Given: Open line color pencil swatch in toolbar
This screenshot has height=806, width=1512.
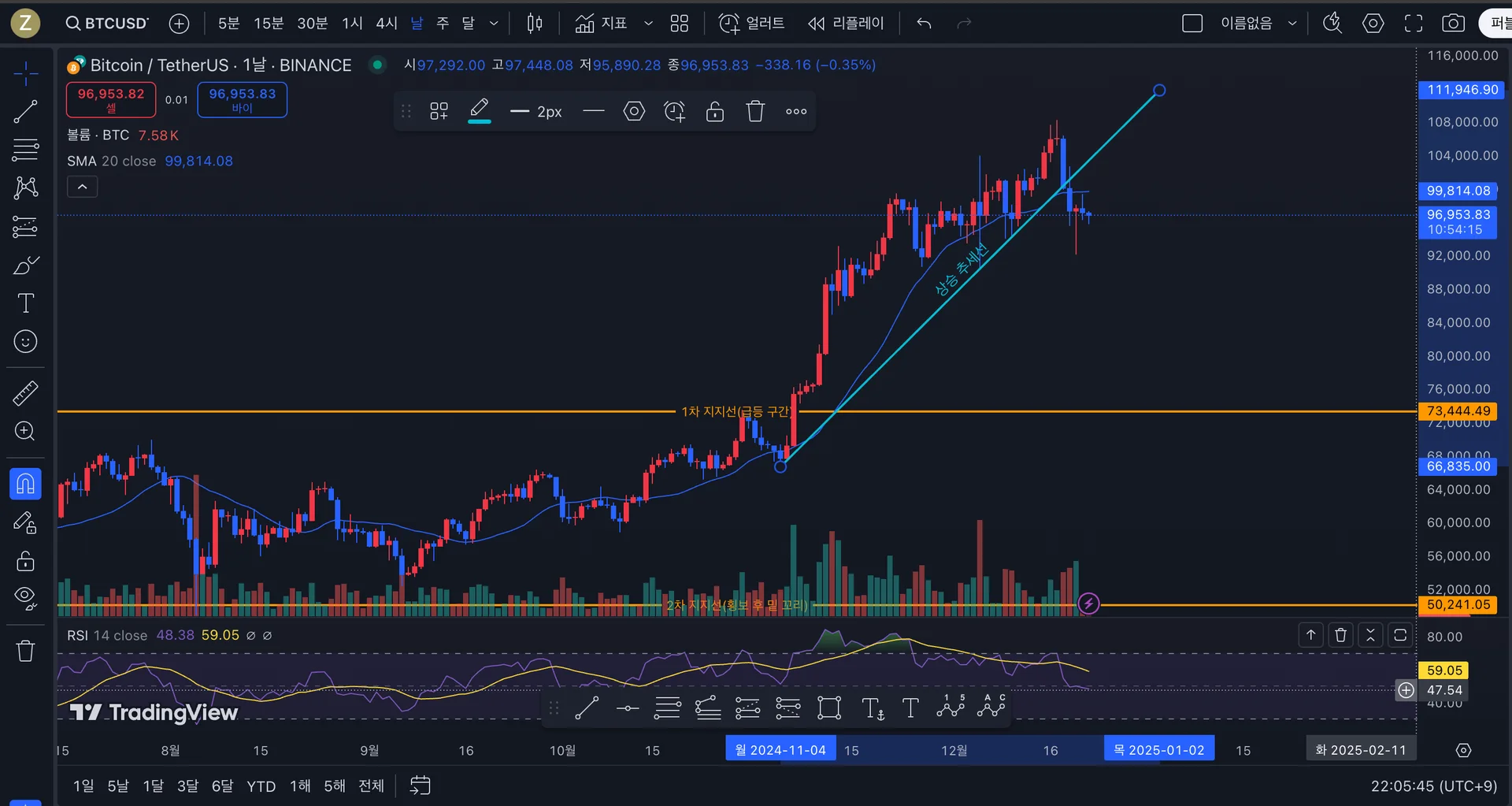Looking at the screenshot, I should point(479,111).
